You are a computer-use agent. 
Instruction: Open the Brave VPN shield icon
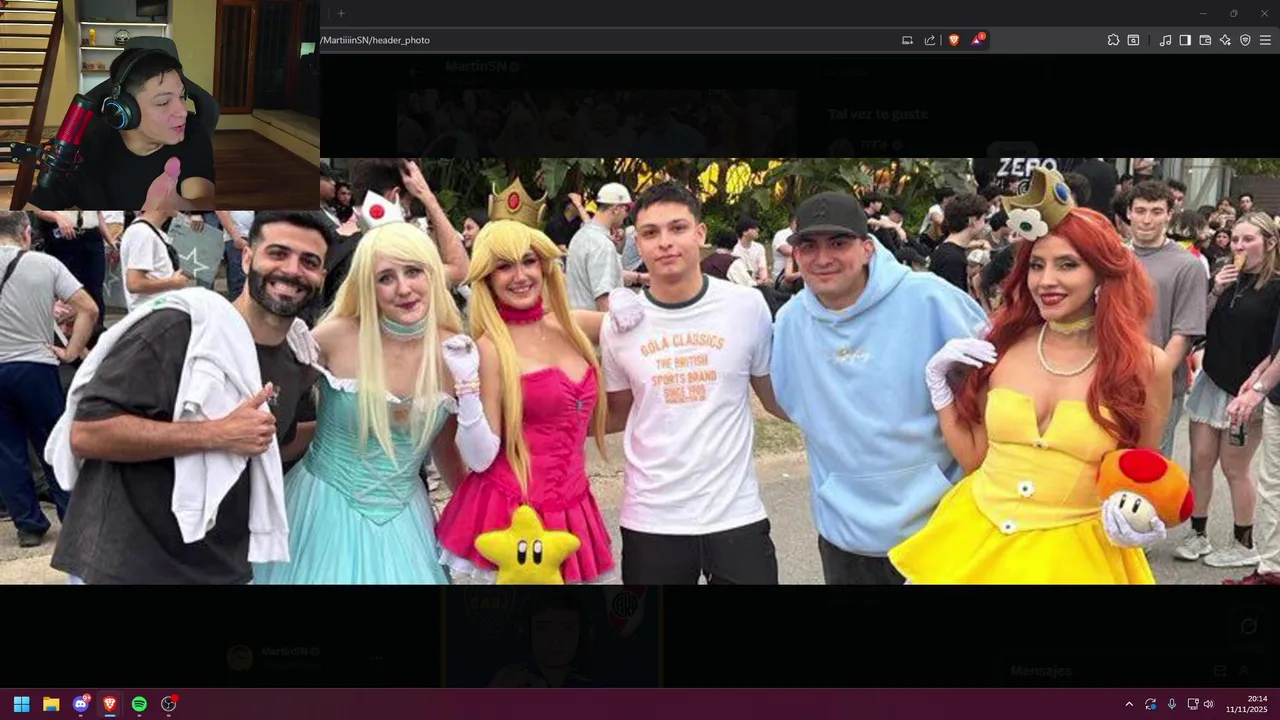click(1245, 40)
